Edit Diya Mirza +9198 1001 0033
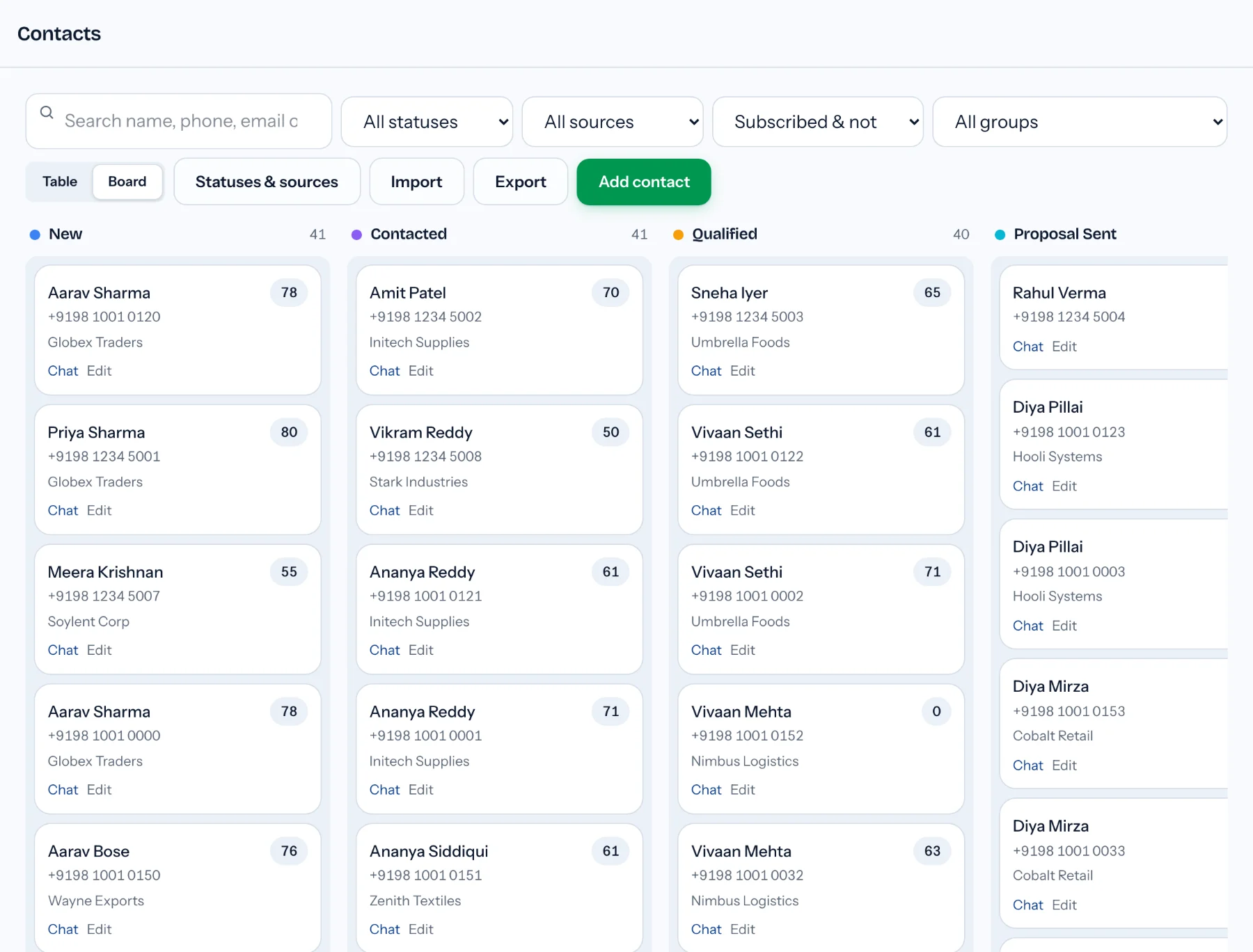Screen dimensions: 1253x952 pyautogui.click(x=1064, y=905)
